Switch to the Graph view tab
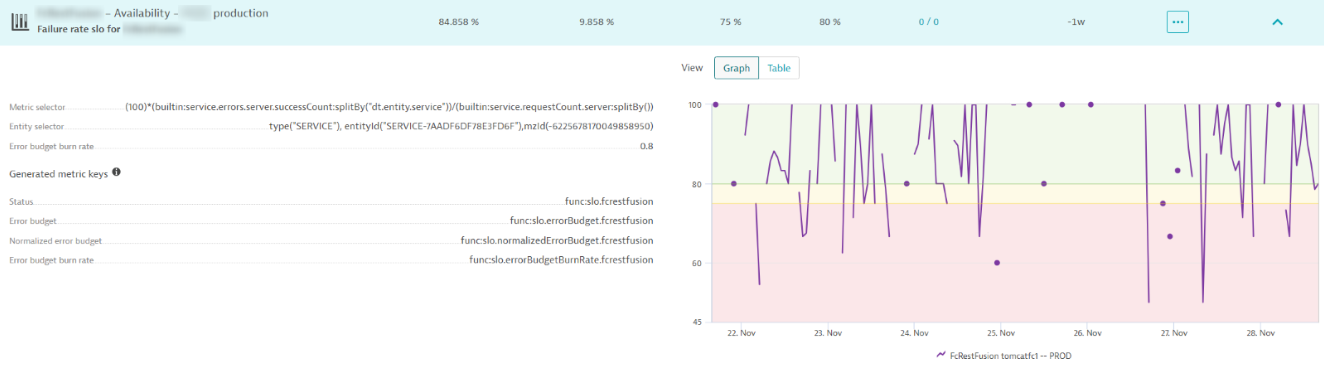 [x=736, y=68]
